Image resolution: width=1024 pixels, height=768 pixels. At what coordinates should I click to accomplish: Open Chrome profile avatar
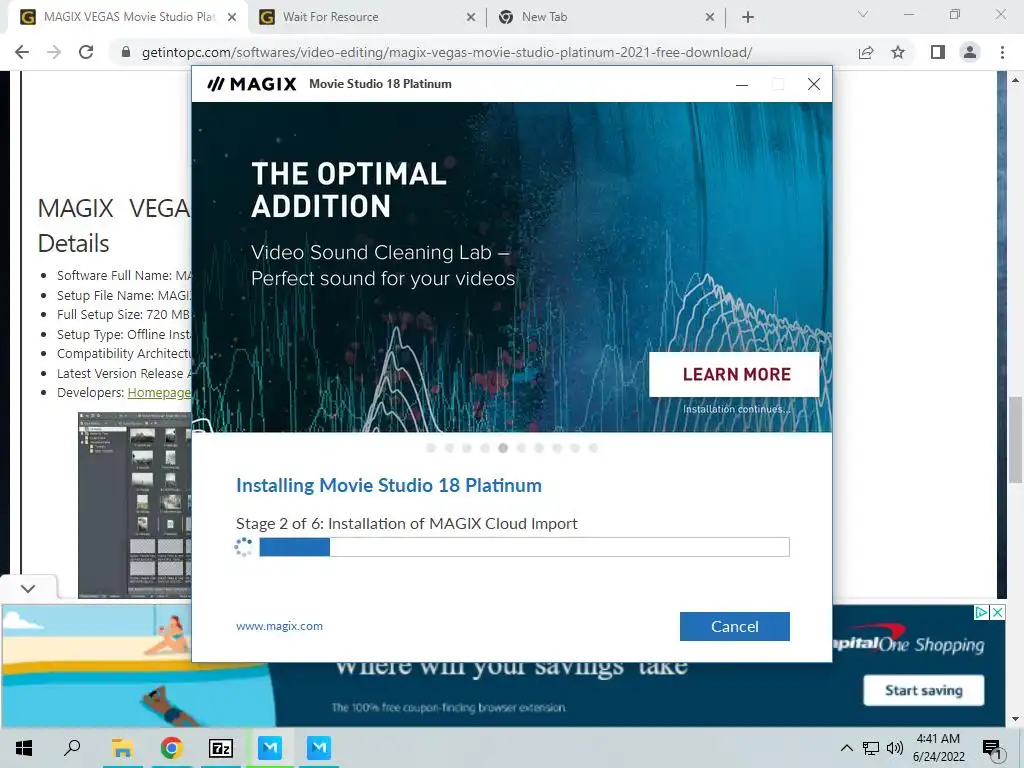pos(970,52)
